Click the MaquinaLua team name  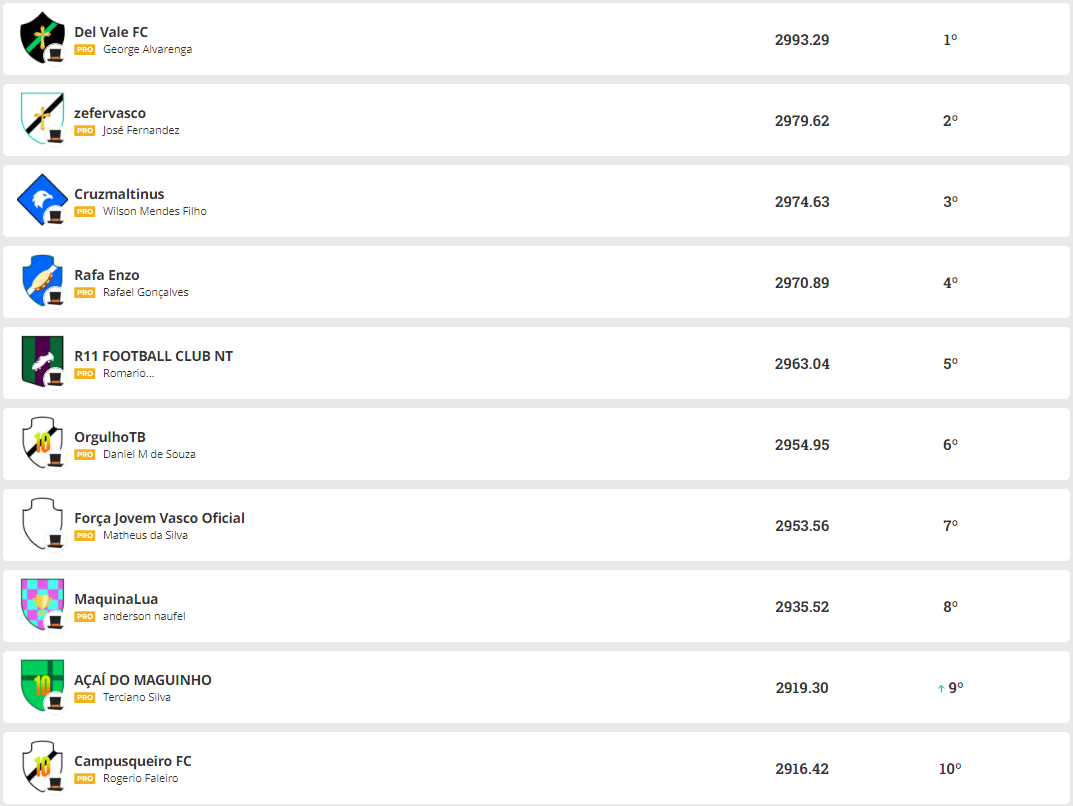pyautogui.click(x=116, y=599)
